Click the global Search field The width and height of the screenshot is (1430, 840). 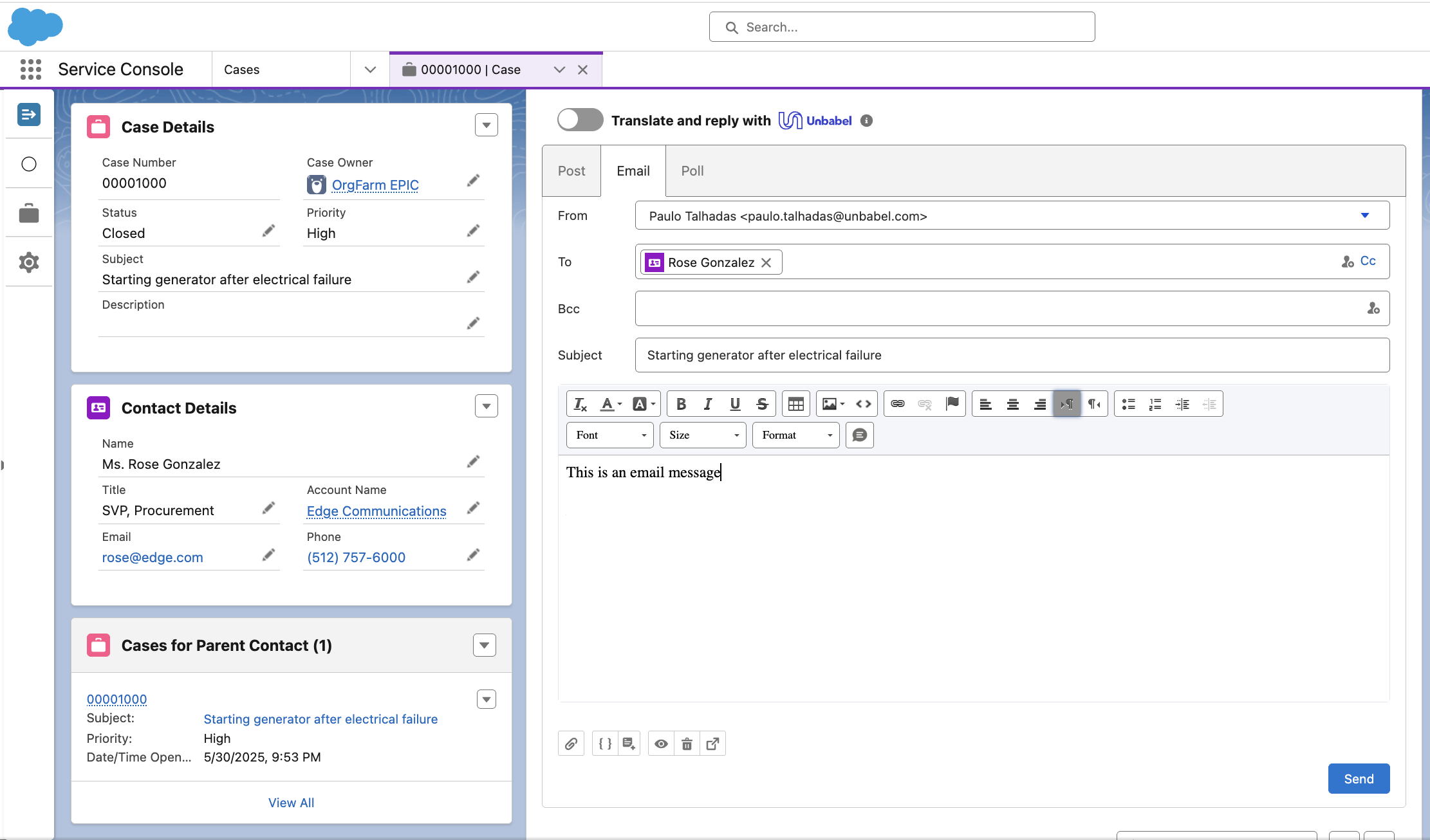[x=902, y=27]
